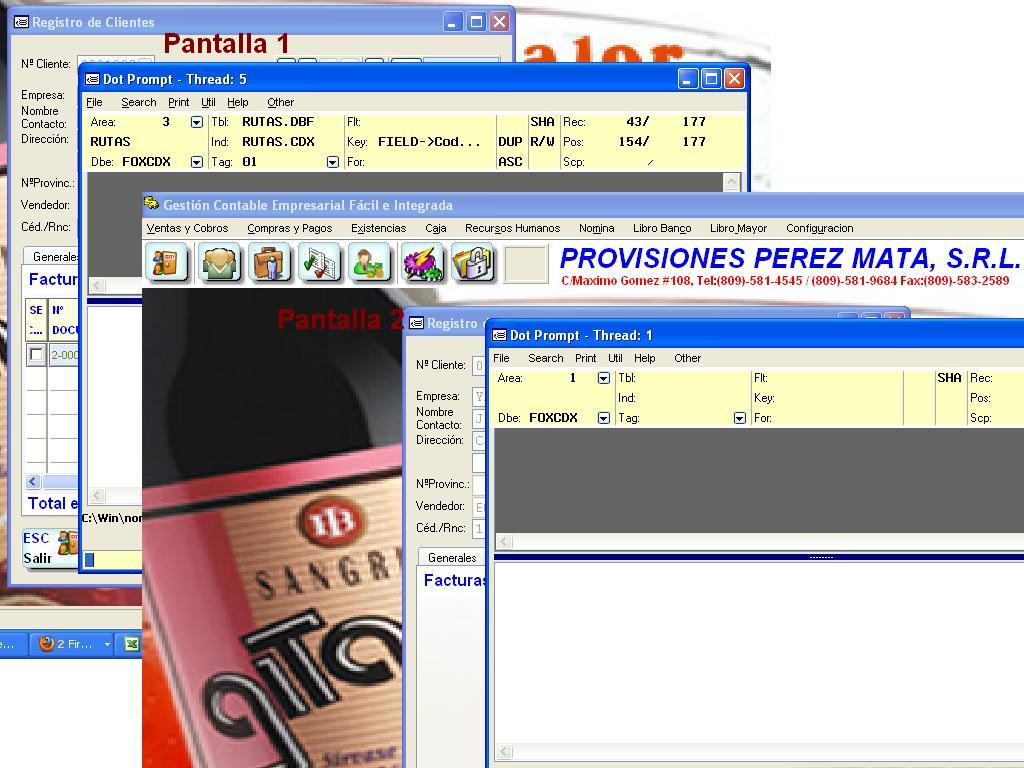The image size is (1024, 768).
Task: Expand the Area dropdown in Thread 5
Action: [196, 122]
